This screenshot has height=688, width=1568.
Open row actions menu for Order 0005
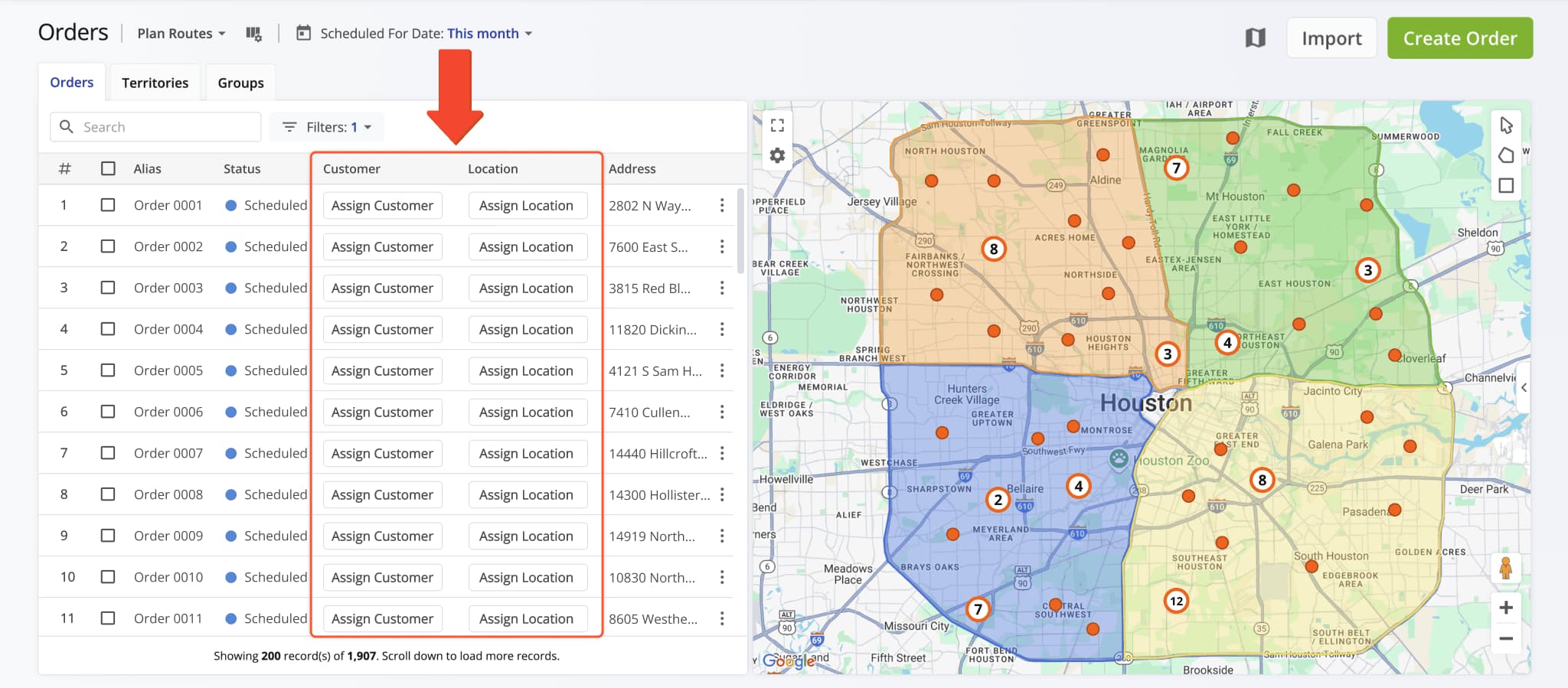(x=722, y=370)
